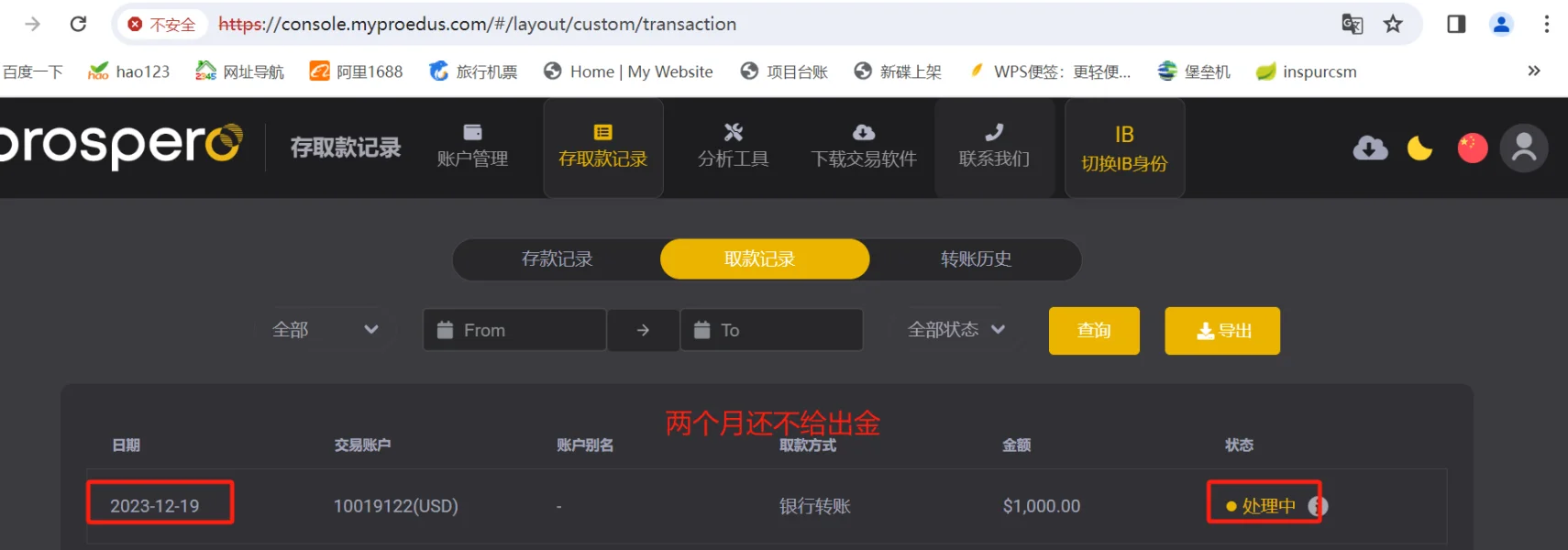Open the user avatar menu in header
The width and height of the screenshot is (1568, 550).
pyautogui.click(x=1524, y=148)
